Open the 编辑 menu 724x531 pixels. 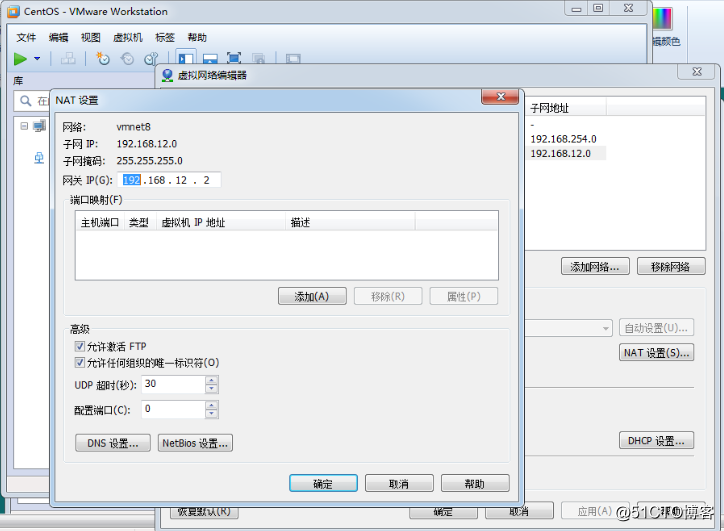(59, 37)
